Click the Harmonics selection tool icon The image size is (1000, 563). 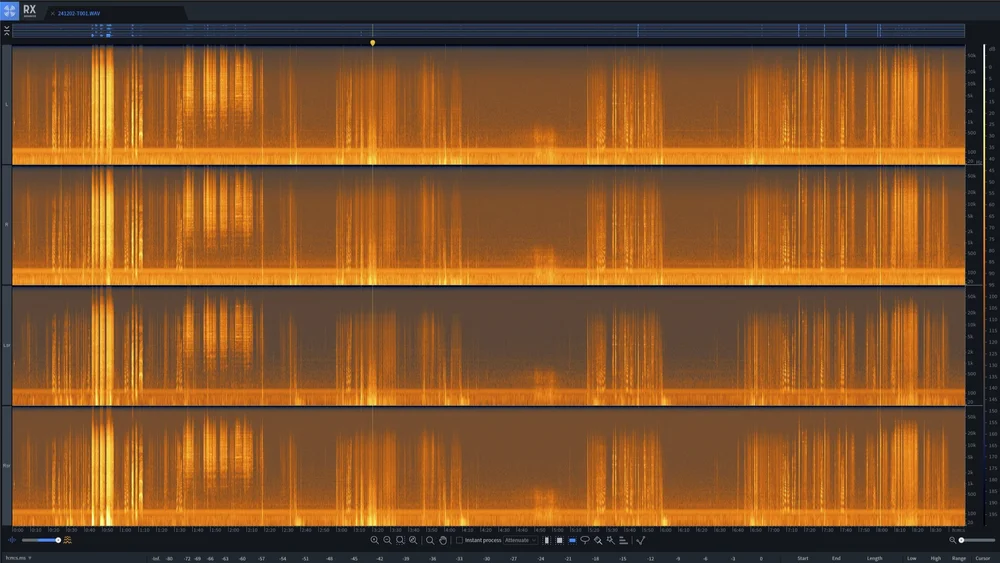(623, 540)
